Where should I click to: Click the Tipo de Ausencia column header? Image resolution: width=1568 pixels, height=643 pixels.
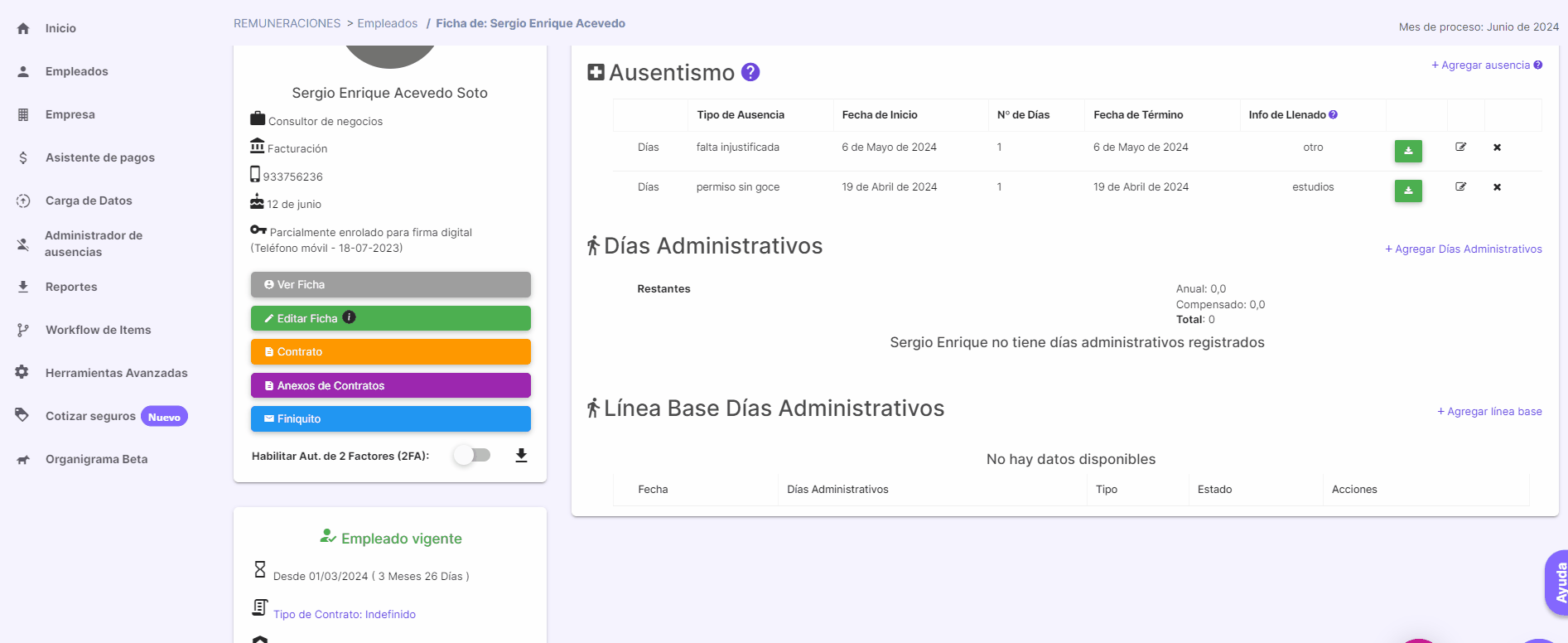pyautogui.click(x=741, y=114)
